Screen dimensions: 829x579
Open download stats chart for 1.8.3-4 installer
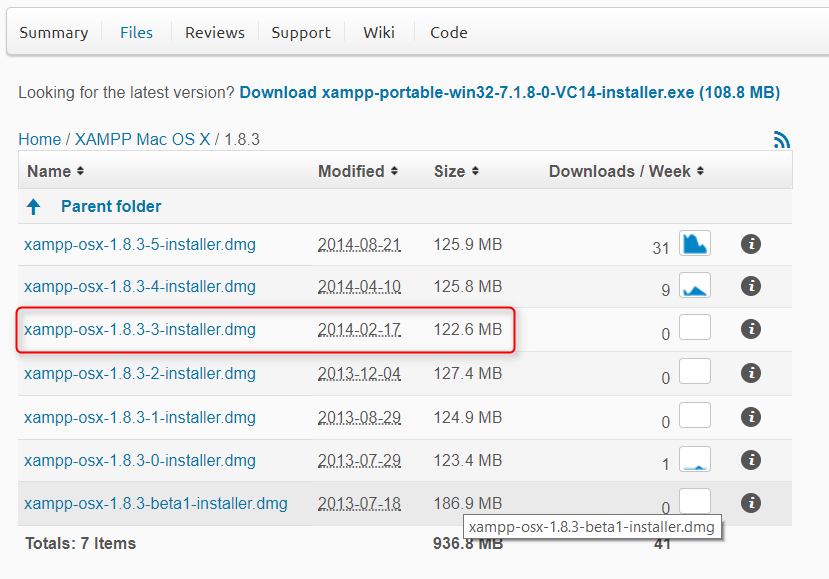click(x=695, y=286)
